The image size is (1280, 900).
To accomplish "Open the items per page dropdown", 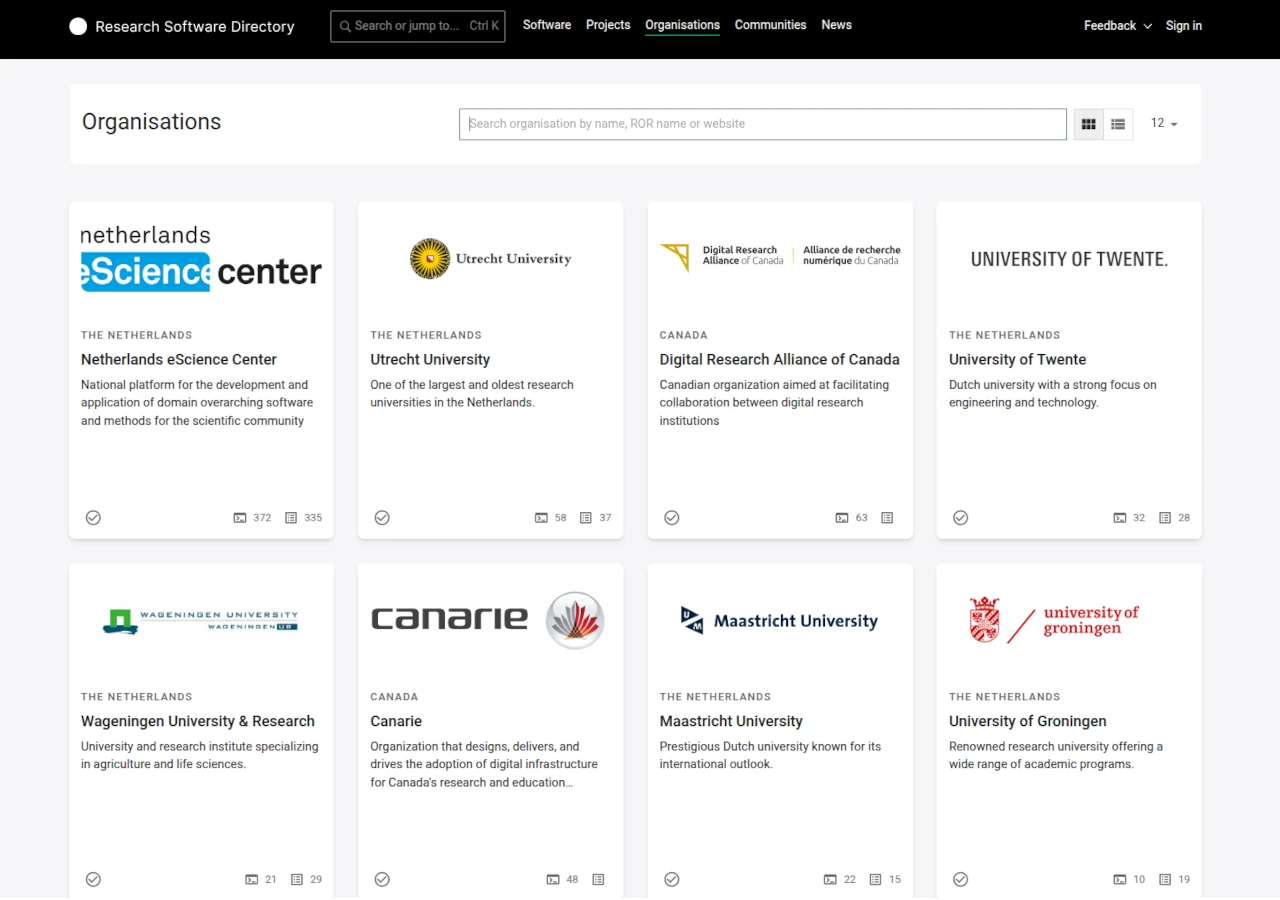I will (1164, 123).
